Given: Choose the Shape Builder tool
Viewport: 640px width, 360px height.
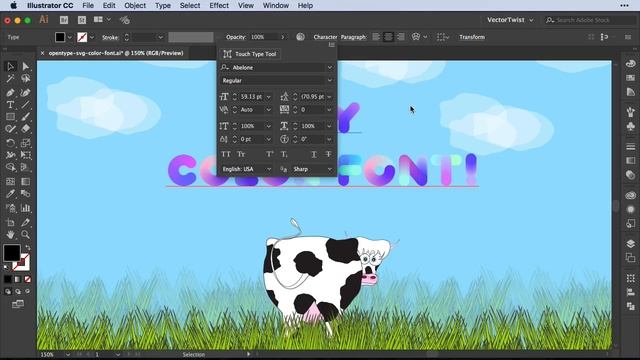Looking at the screenshot, I should pyautogui.click(x=11, y=167).
